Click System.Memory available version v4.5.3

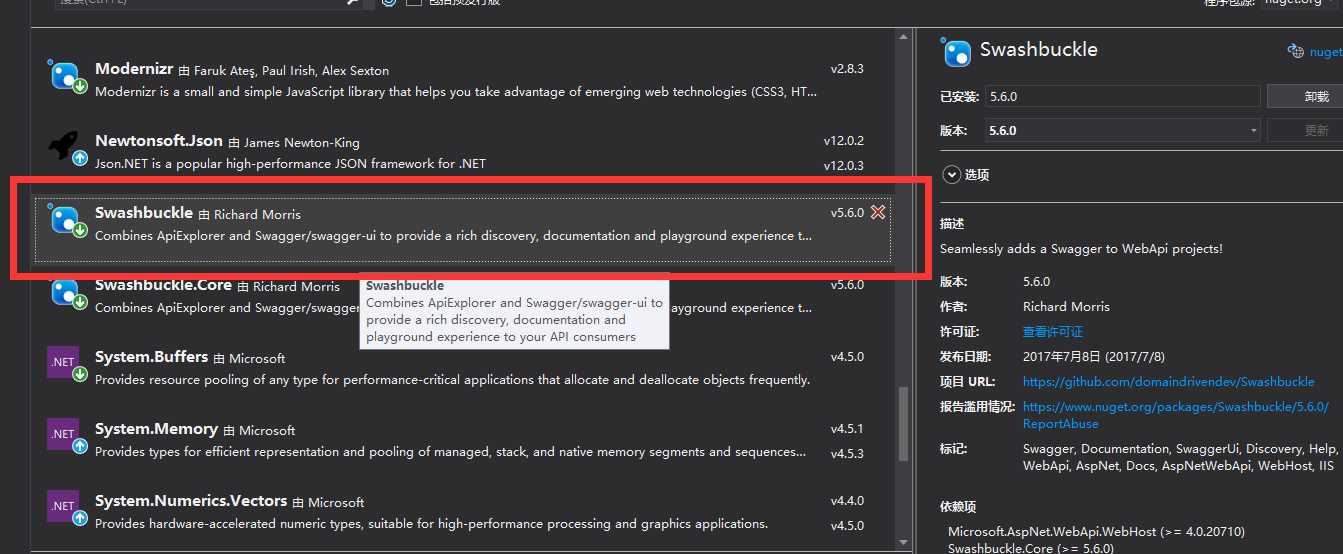[847, 453]
